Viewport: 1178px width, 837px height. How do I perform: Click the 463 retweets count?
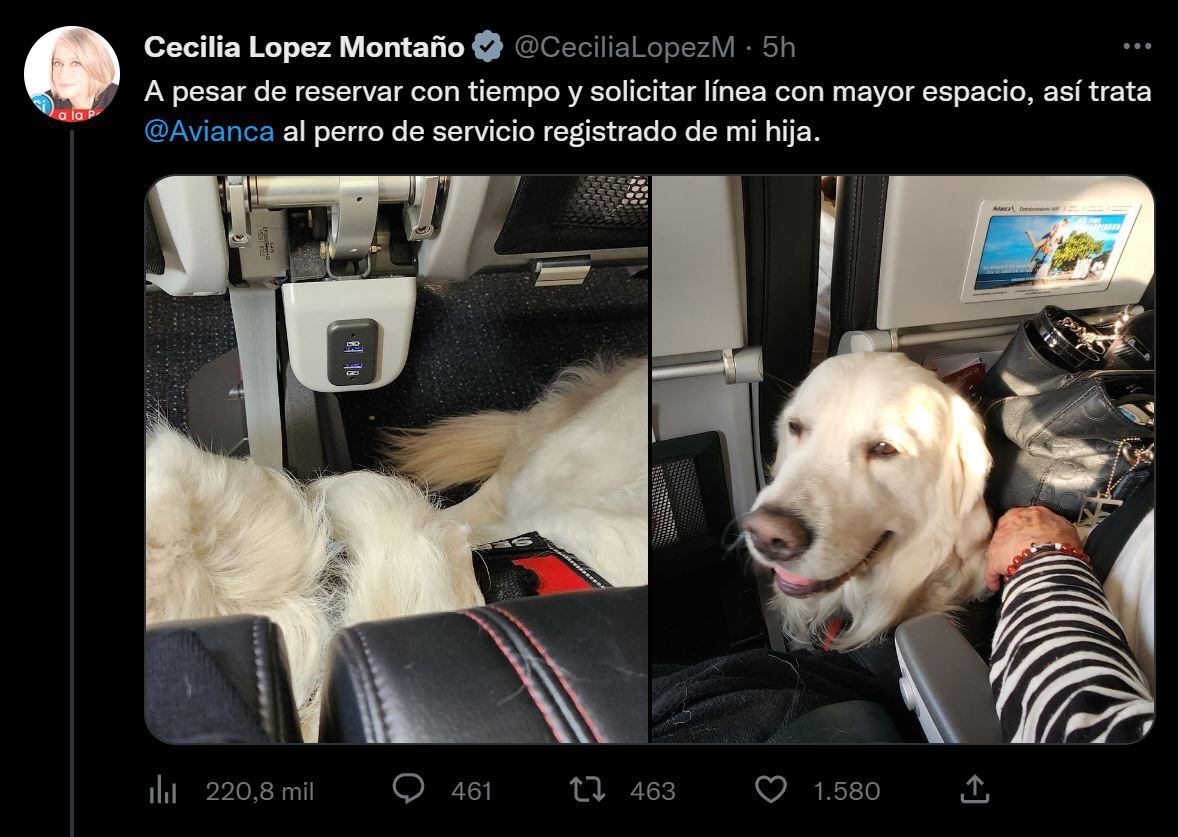coord(652,791)
